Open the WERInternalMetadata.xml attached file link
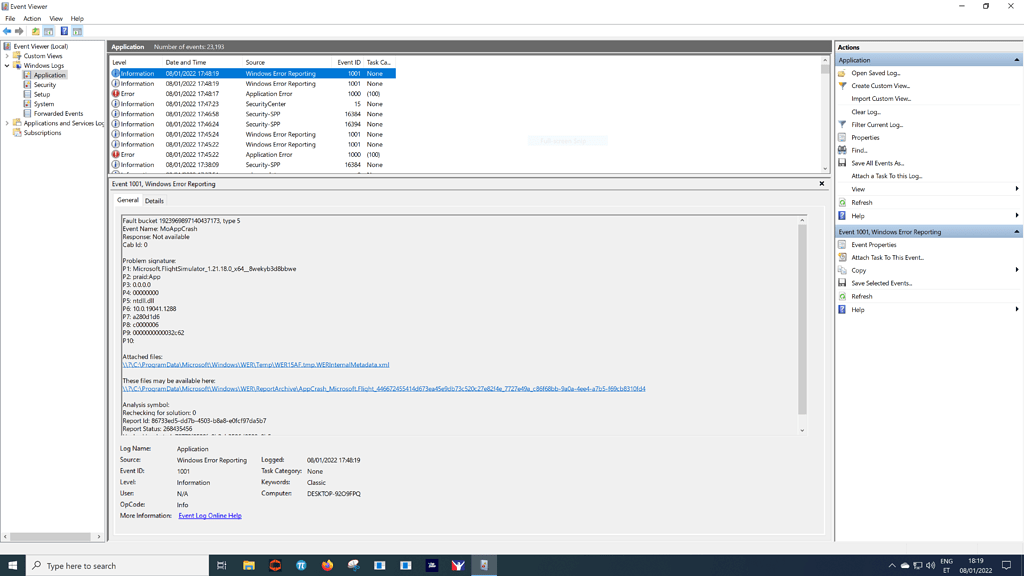The height and width of the screenshot is (576, 1024). (x=255, y=365)
